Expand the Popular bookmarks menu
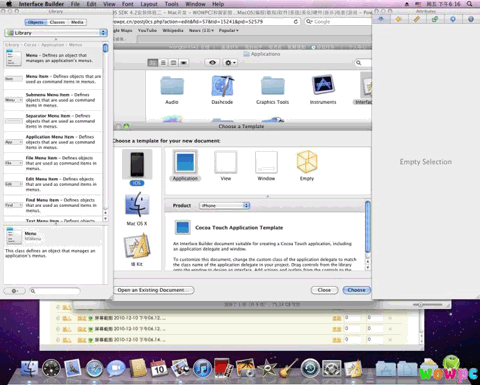Image resolution: width=480 pixels, height=385 pixels. [228, 30]
